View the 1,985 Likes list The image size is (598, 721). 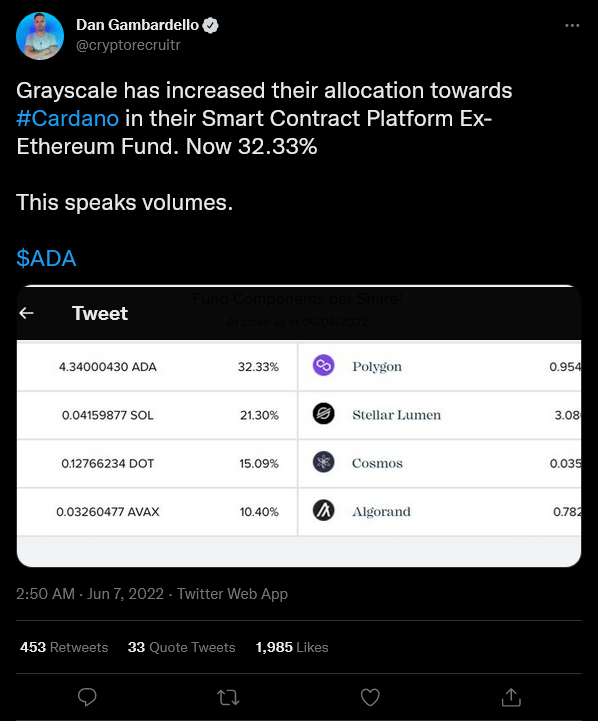292,647
